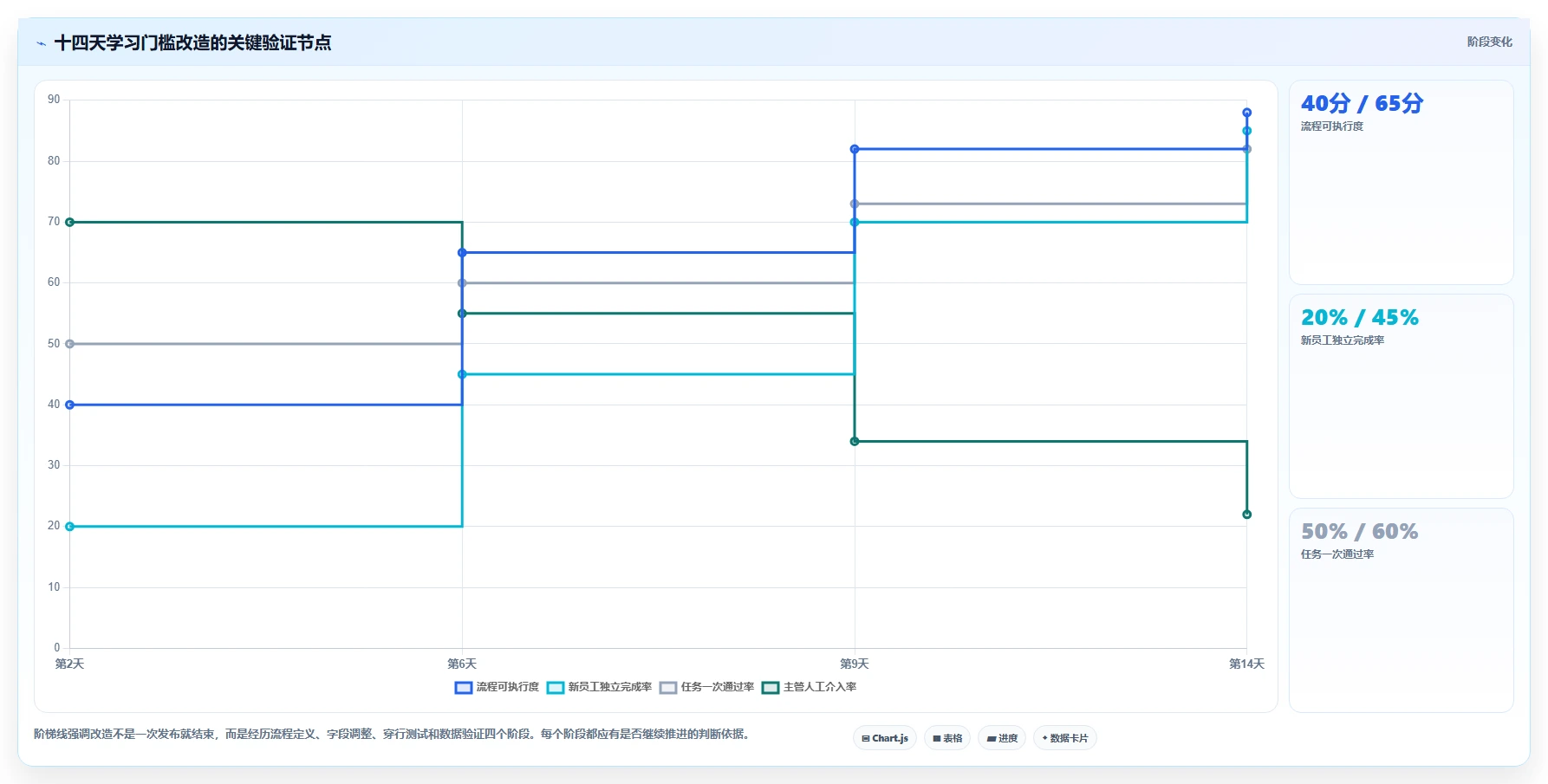Open the 40分 / 65分 流程可执行度 card
The width and height of the screenshot is (1548, 784).
pyautogui.click(x=1401, y=183)
